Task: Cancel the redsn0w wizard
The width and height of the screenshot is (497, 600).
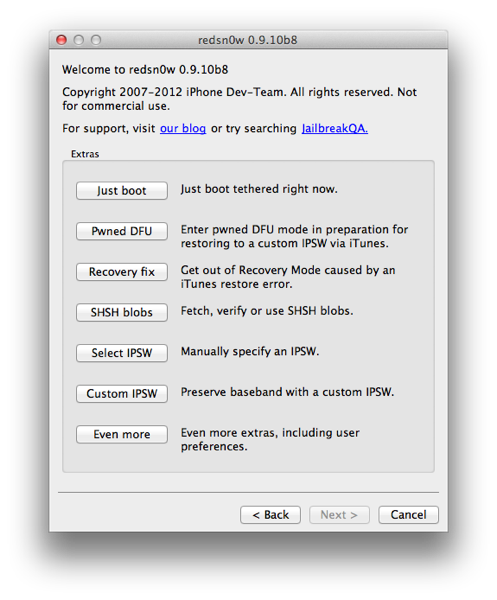Action: 409,515
